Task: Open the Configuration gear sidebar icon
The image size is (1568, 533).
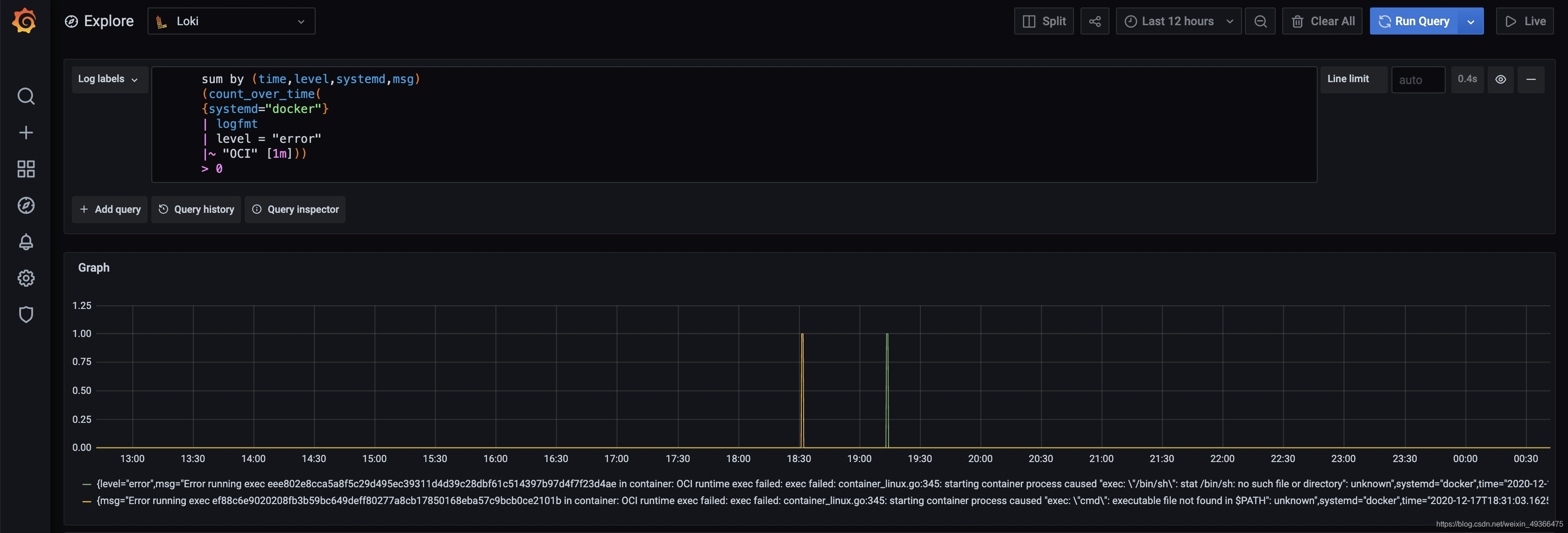Action: tap(26, 278)
